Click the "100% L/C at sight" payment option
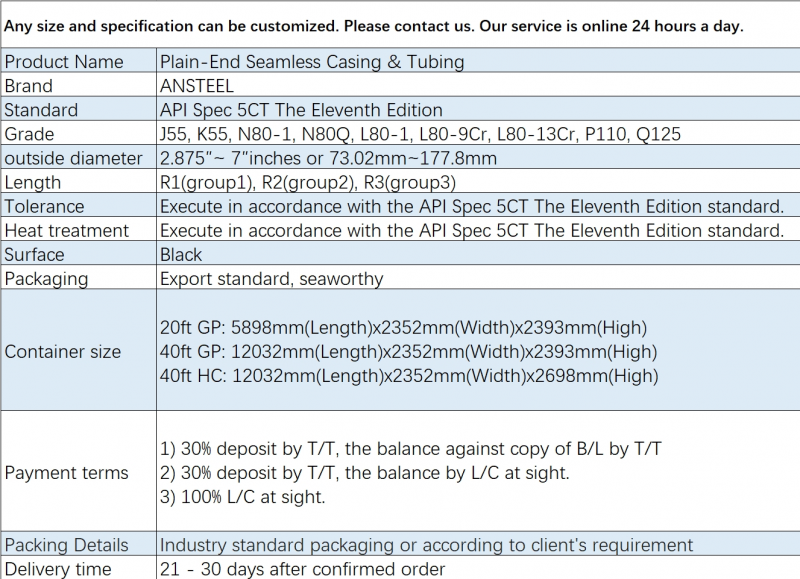The image size is (800, 579). tap(243, 497)
